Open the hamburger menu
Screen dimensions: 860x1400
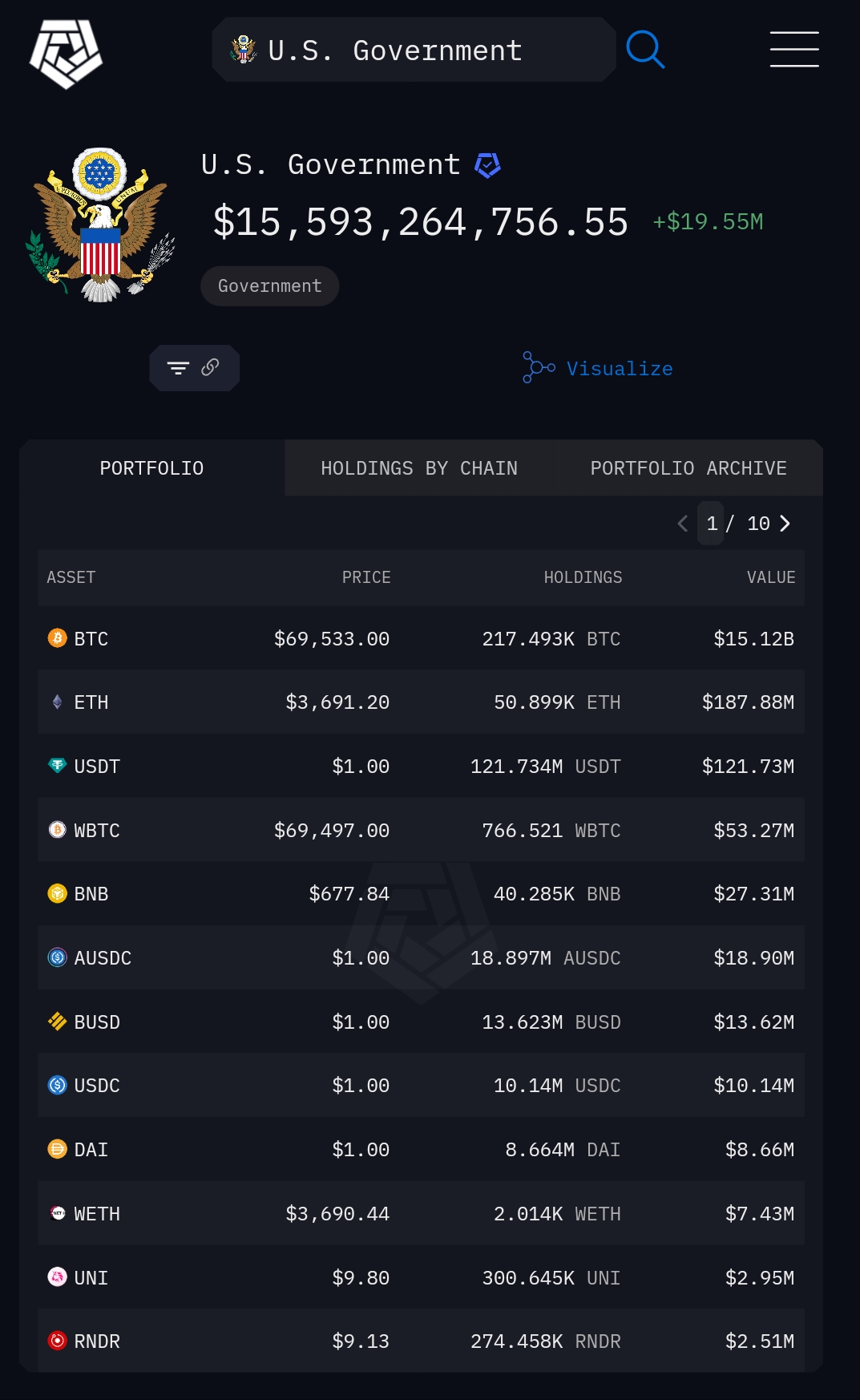coord(793,50)
